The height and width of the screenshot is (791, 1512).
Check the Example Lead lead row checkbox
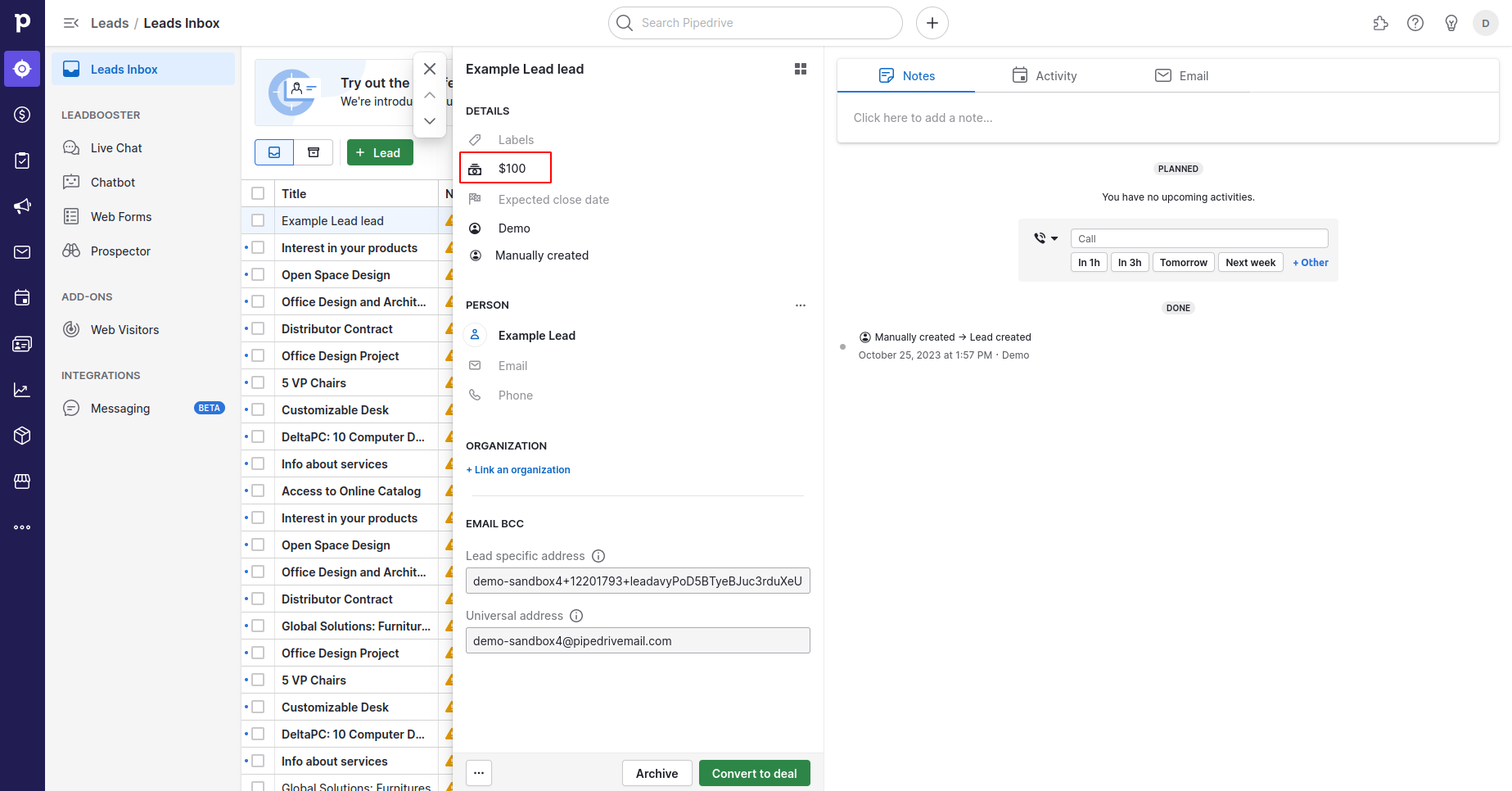pyautogui.click(x=258, y=221)
